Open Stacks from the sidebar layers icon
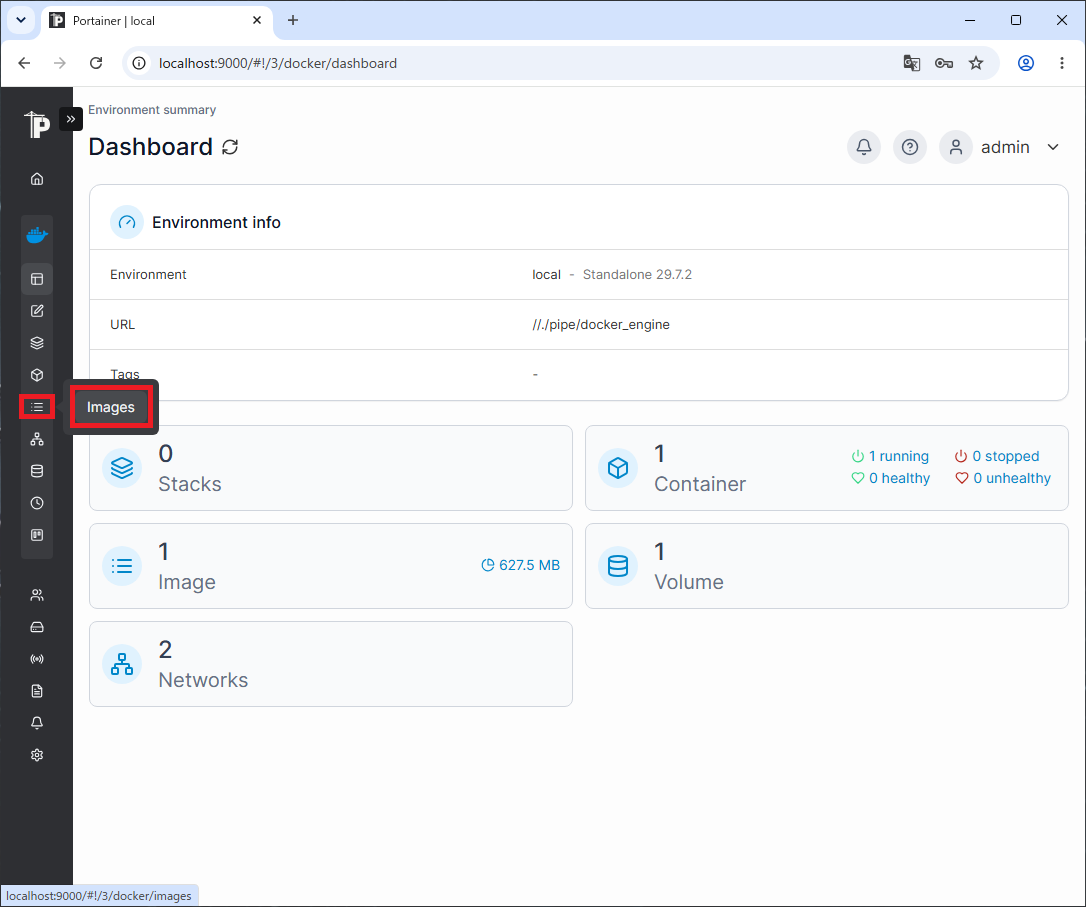 point(37,343)
